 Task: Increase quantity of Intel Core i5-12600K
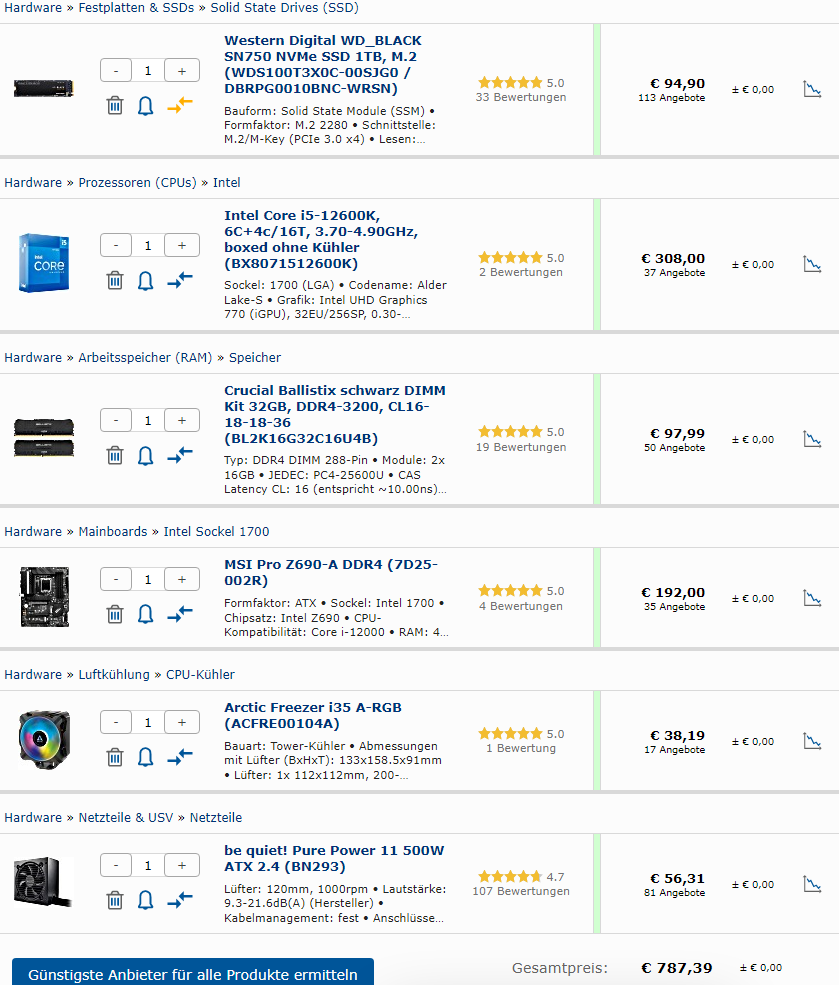click(181, 245)
